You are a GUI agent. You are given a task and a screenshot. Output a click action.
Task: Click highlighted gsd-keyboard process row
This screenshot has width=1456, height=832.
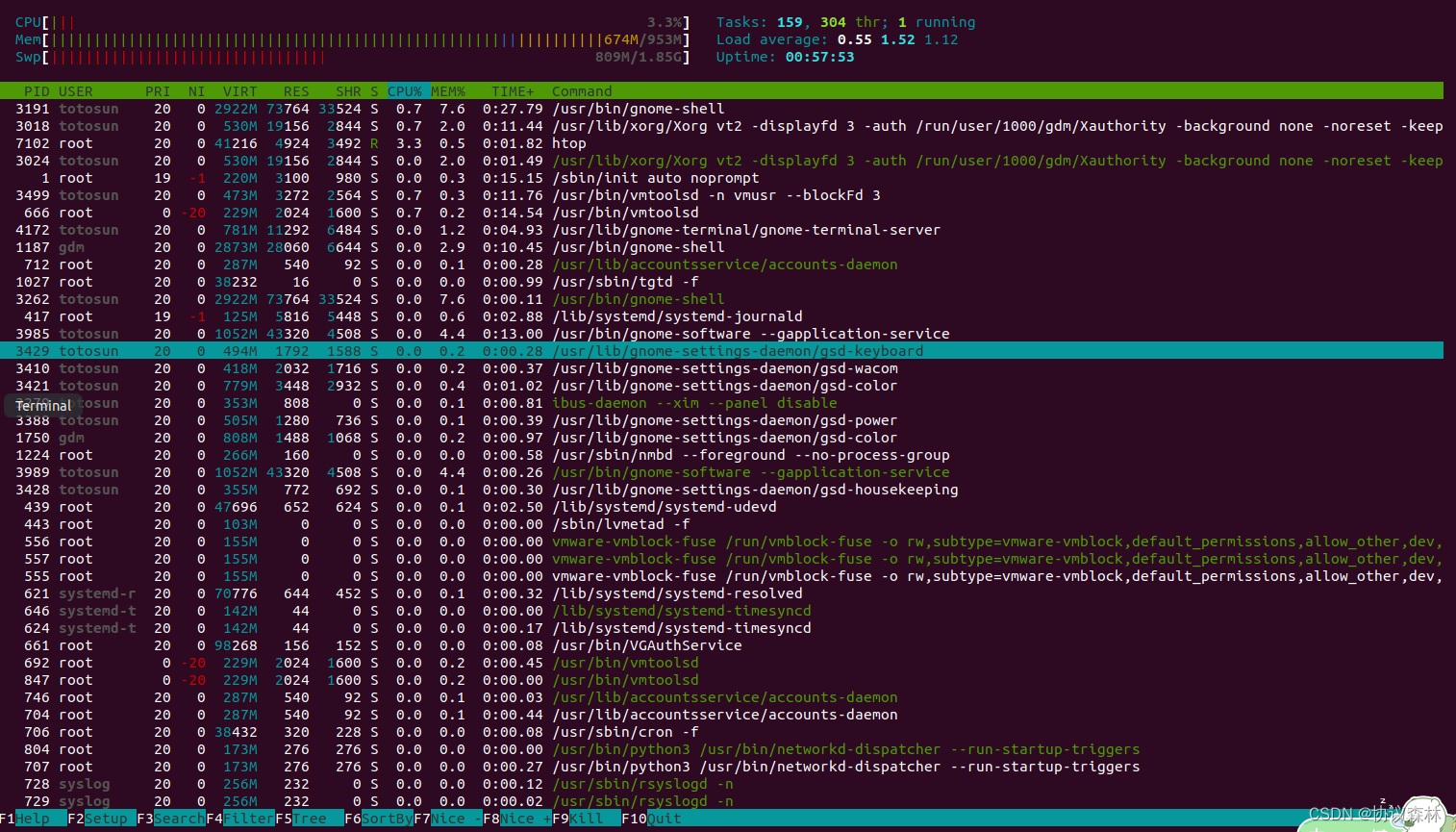click(x=721, y=351)
